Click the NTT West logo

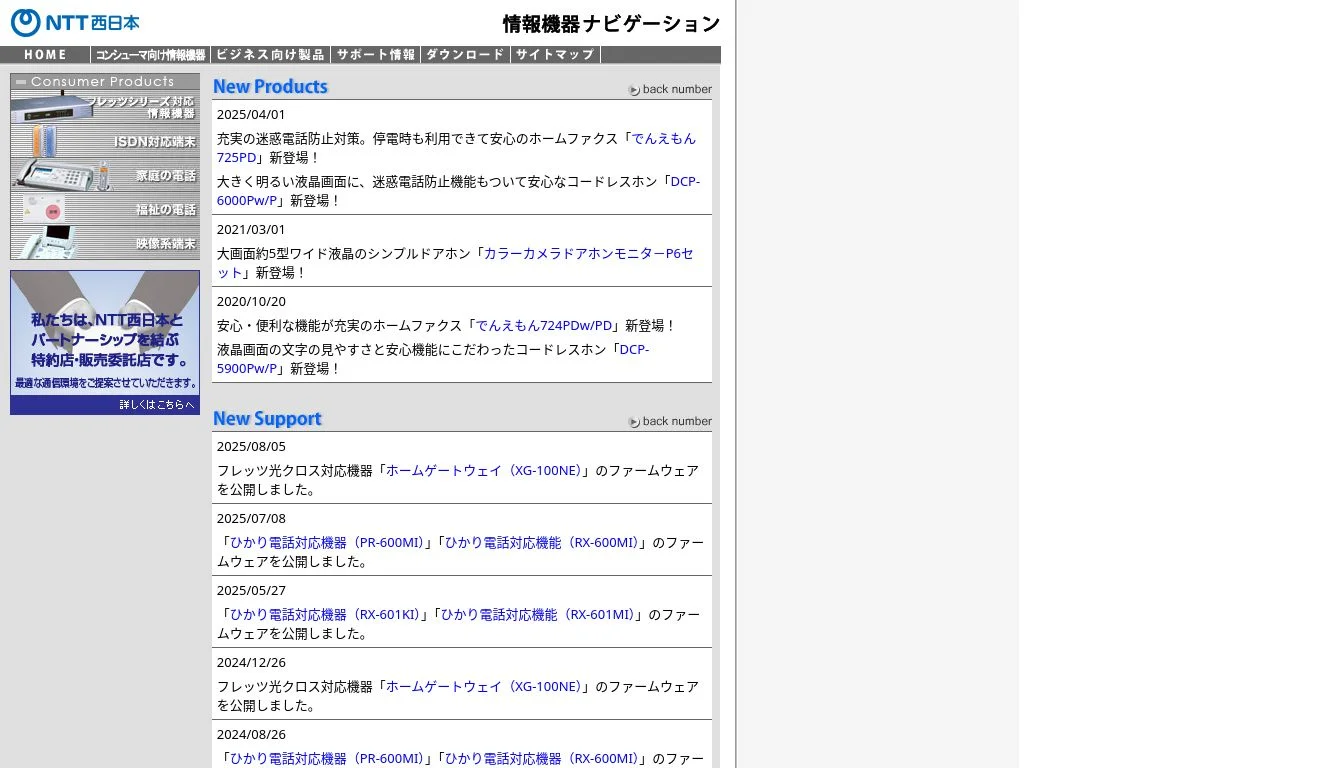[75, 22]
